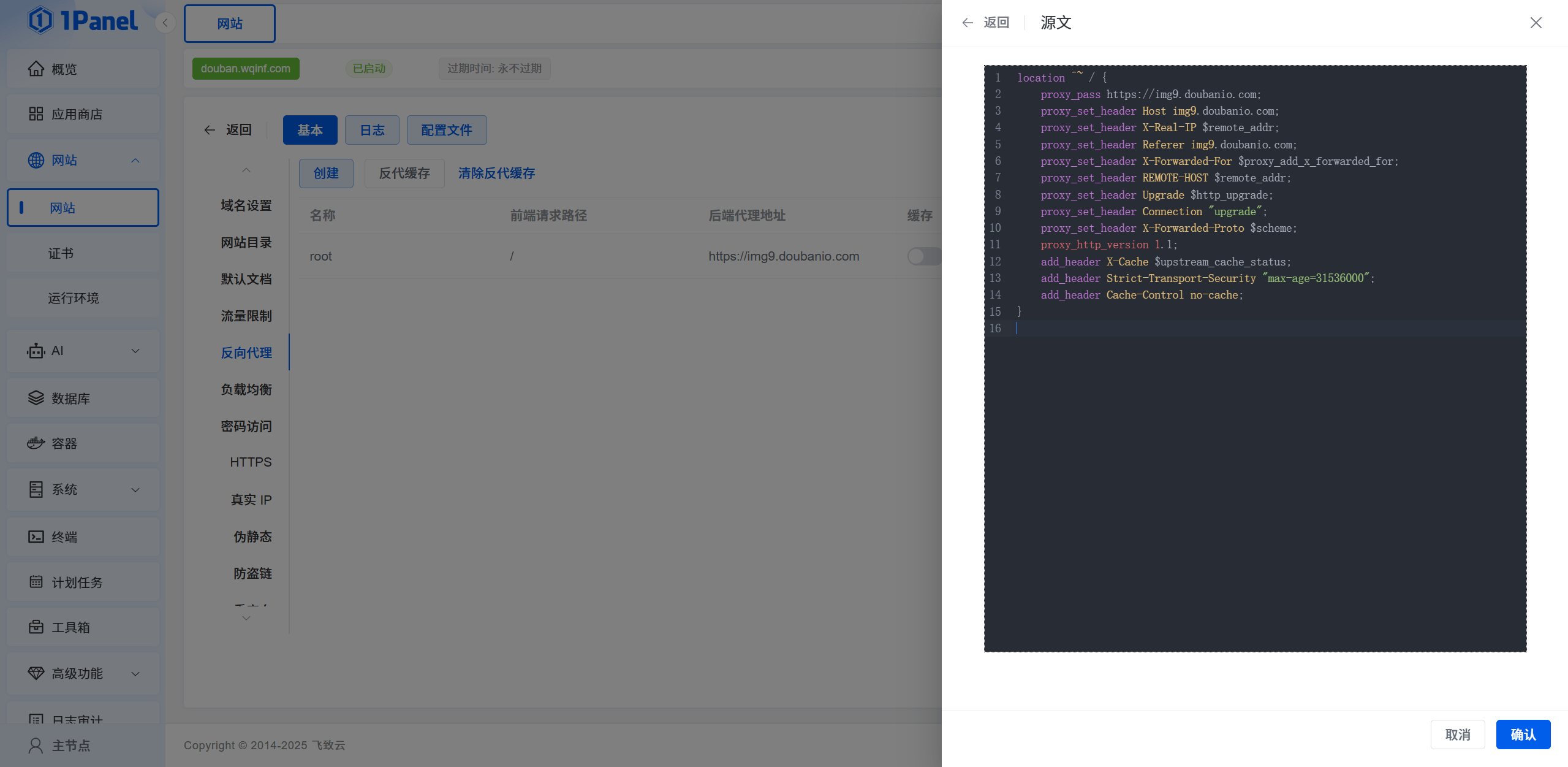Image resolution: width=1568 pixels, height=767 pixels.
Task: Open 应用商店 app store grid icon
Action: pos(36,114)
